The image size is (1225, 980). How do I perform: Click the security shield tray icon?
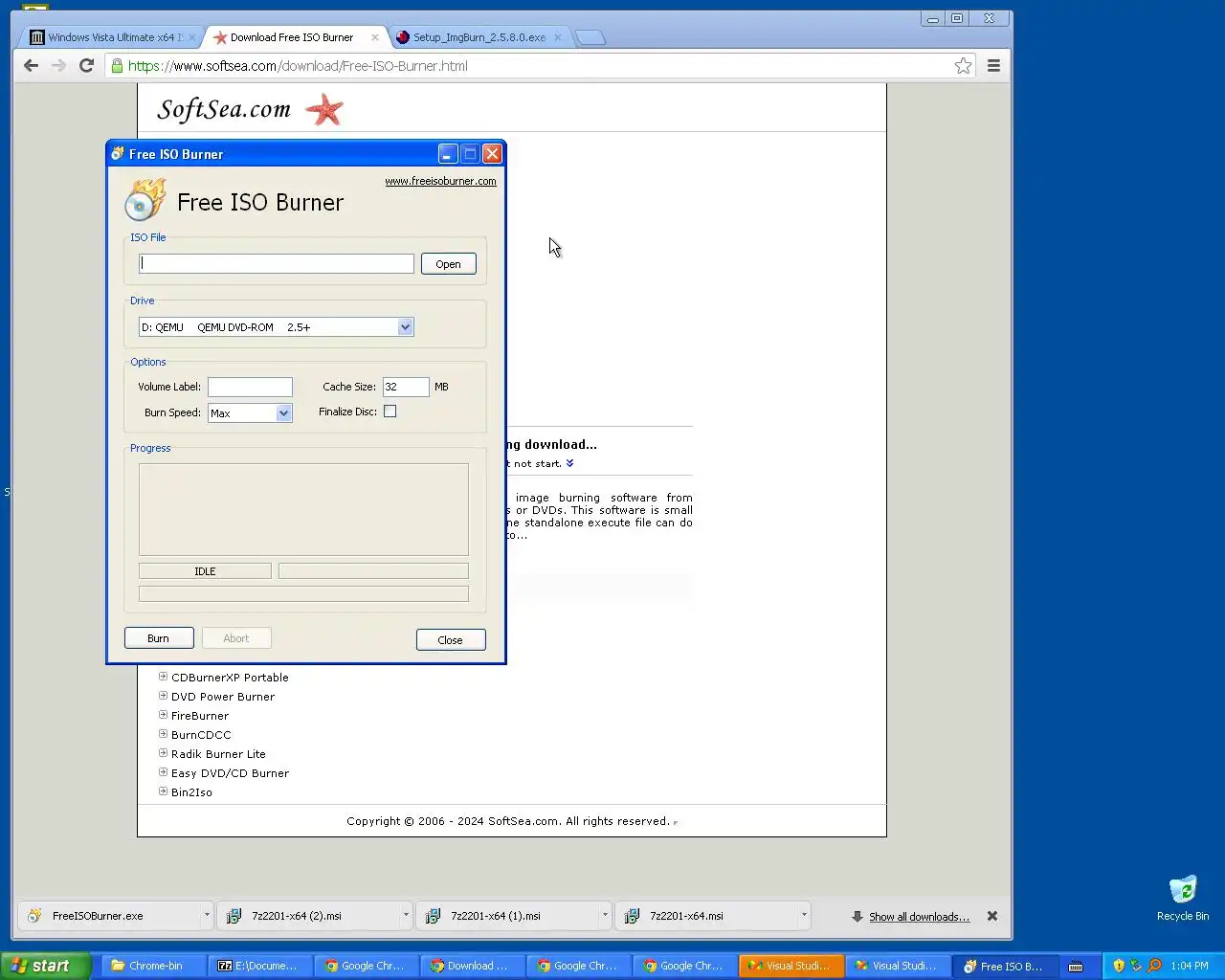1119,966
